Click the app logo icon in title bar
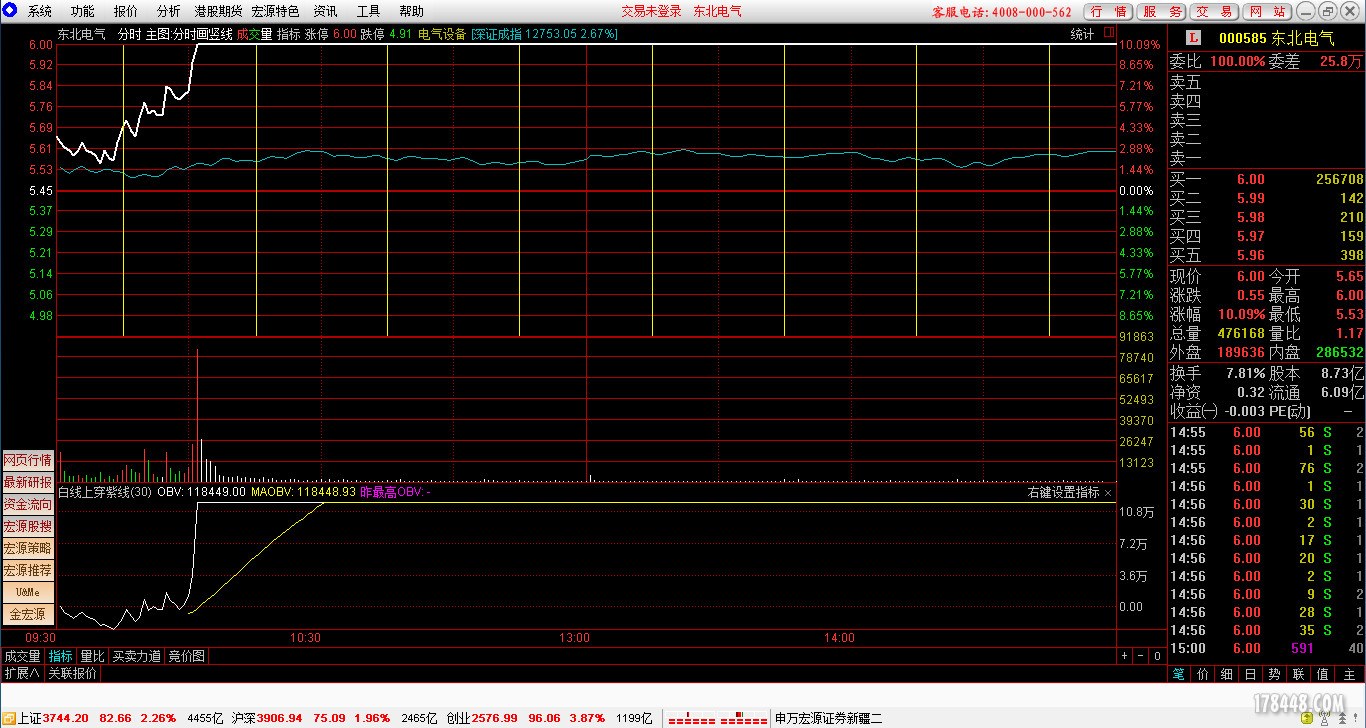This screenshot has width=1366, height=728. [11, 12]
